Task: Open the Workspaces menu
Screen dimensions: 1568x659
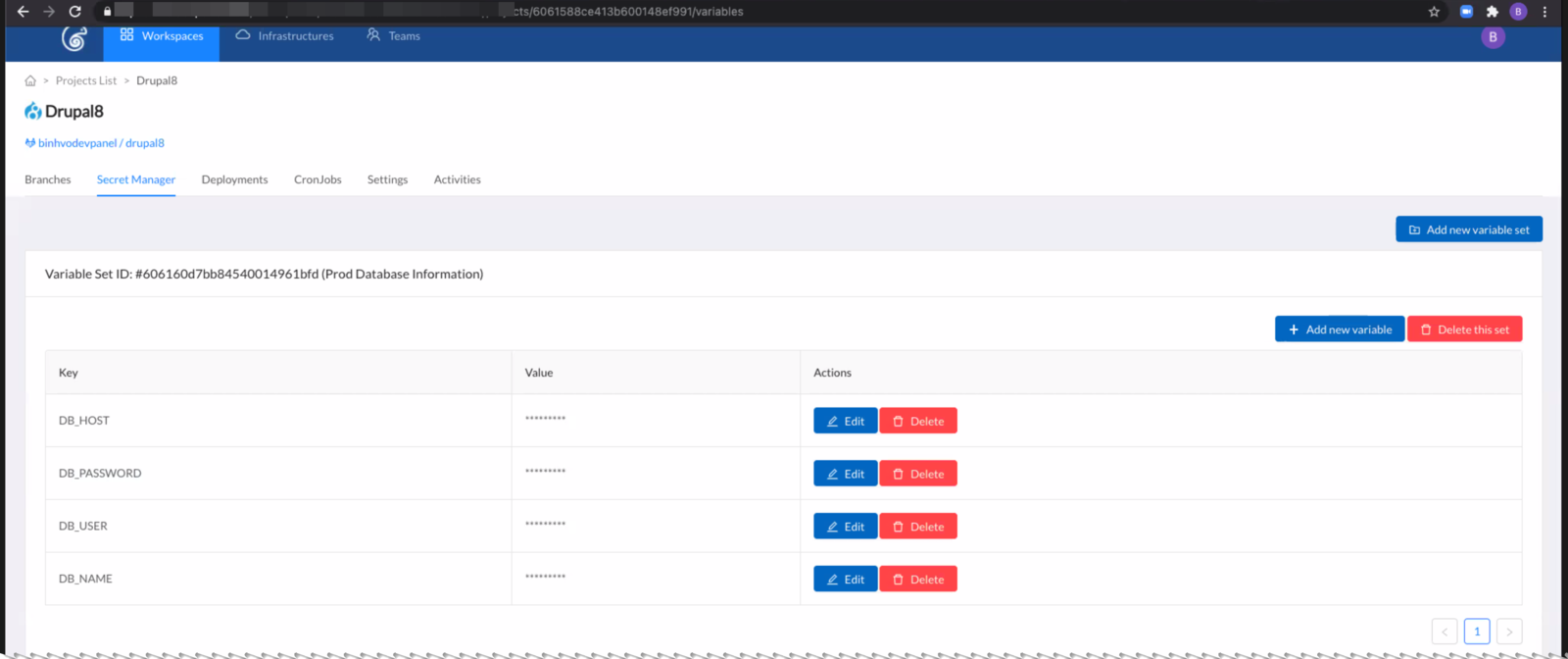Action: coord(162,36)
